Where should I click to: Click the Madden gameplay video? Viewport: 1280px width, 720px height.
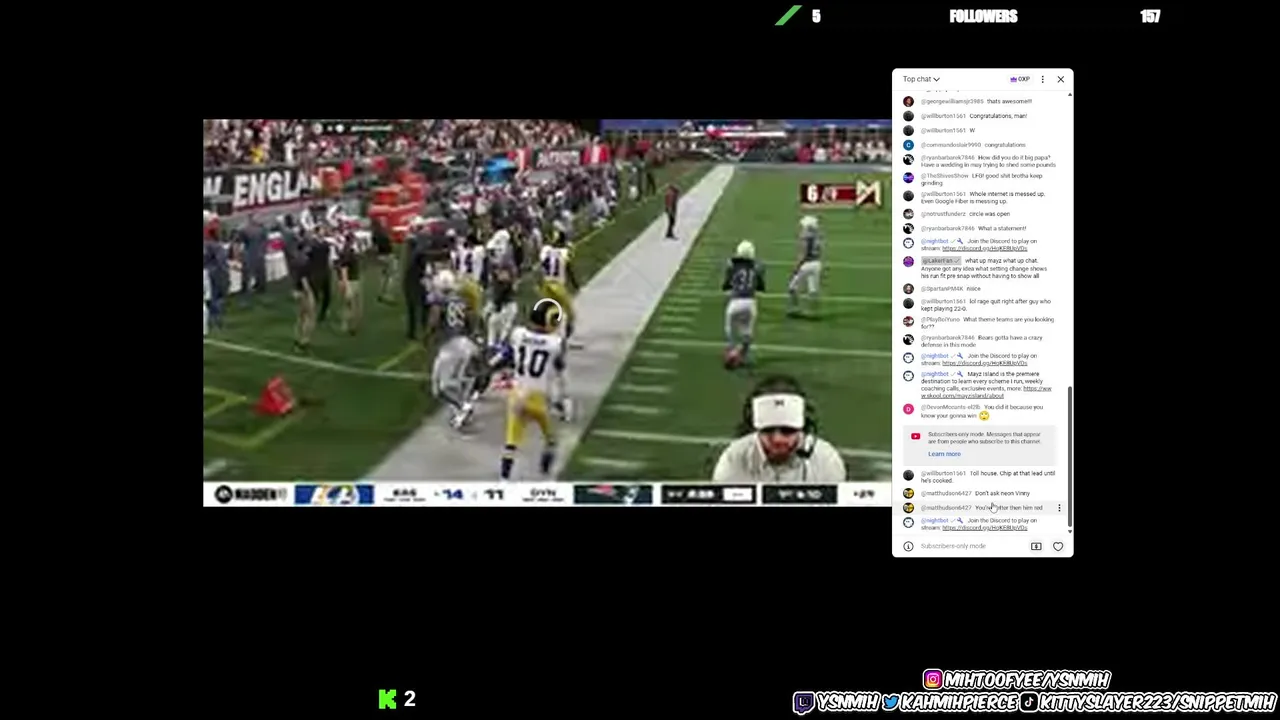coord(547,313)
